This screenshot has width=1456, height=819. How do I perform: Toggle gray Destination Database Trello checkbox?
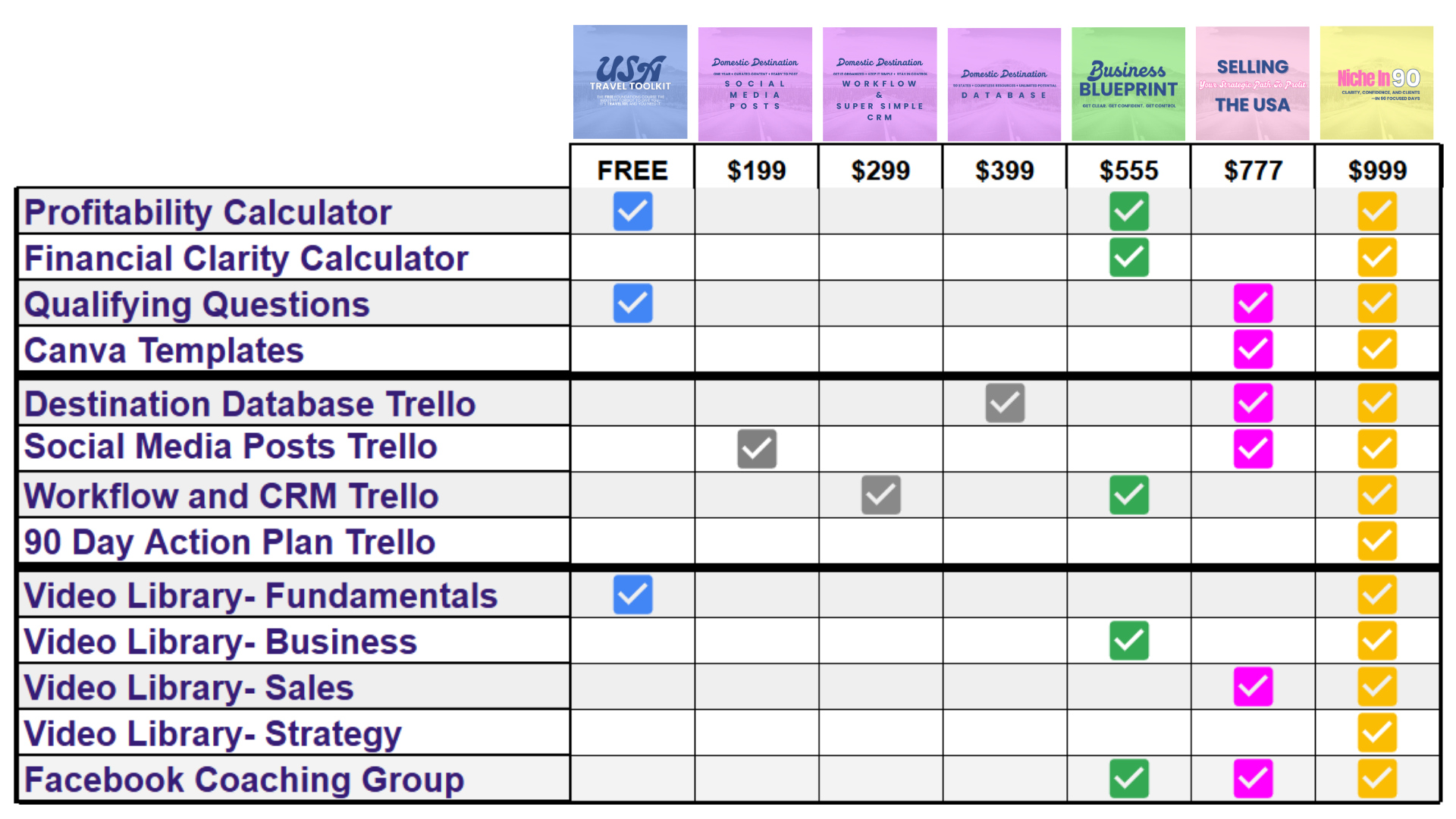1005,403
